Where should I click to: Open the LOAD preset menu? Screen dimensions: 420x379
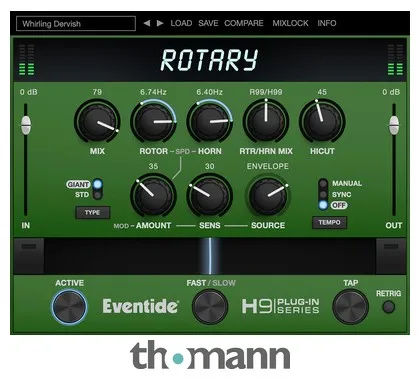coord(181,23)
